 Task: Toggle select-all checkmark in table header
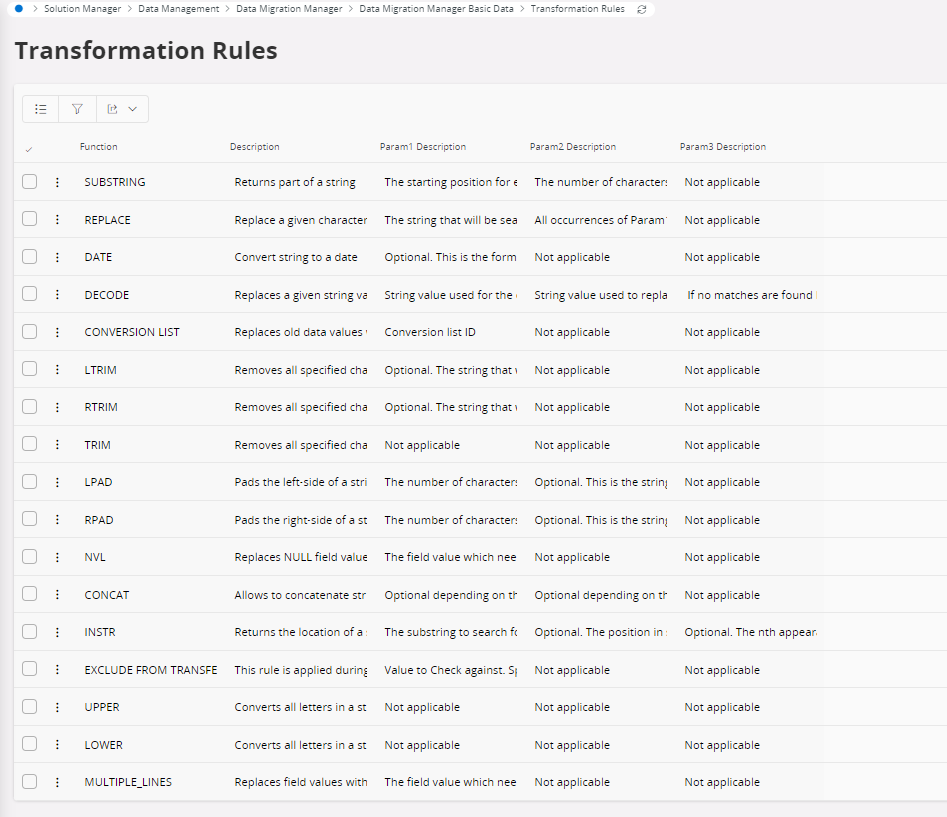[x=29, y=148]
